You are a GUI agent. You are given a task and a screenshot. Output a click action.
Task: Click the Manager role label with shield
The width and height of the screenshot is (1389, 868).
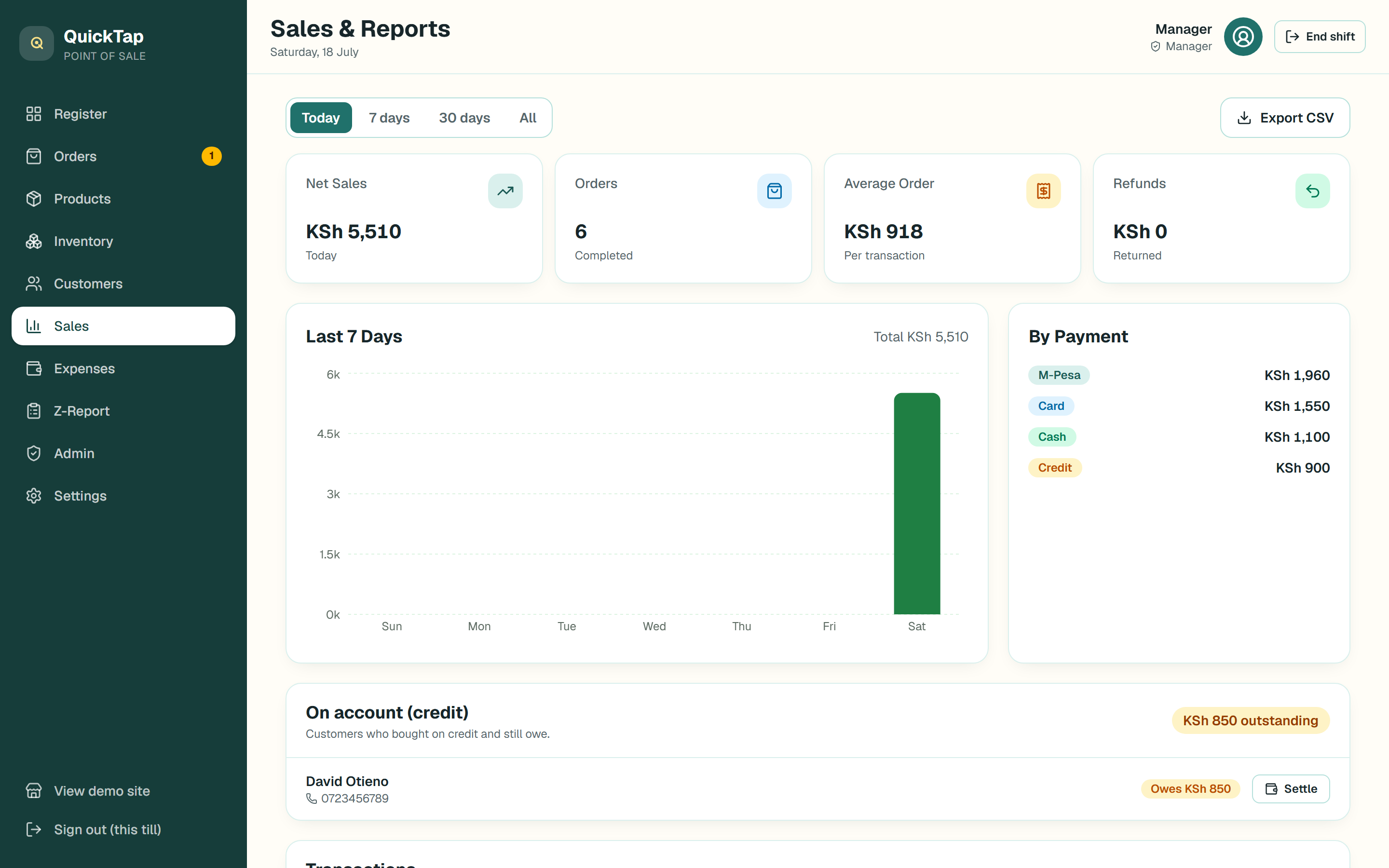(x=1181, y=46)
